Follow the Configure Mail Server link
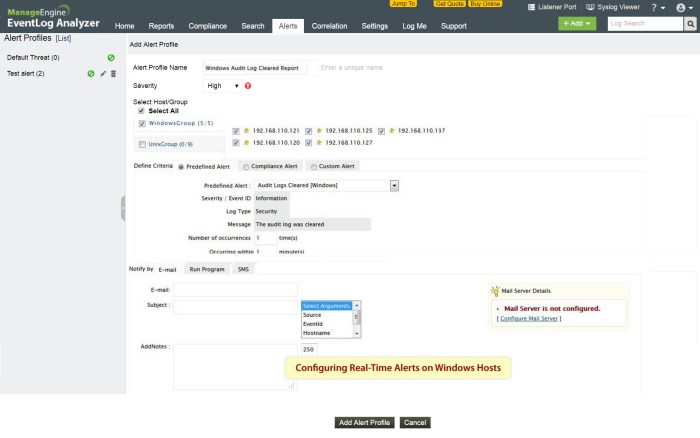This screenshot has width=700, height=438. (x=529, y=318)
